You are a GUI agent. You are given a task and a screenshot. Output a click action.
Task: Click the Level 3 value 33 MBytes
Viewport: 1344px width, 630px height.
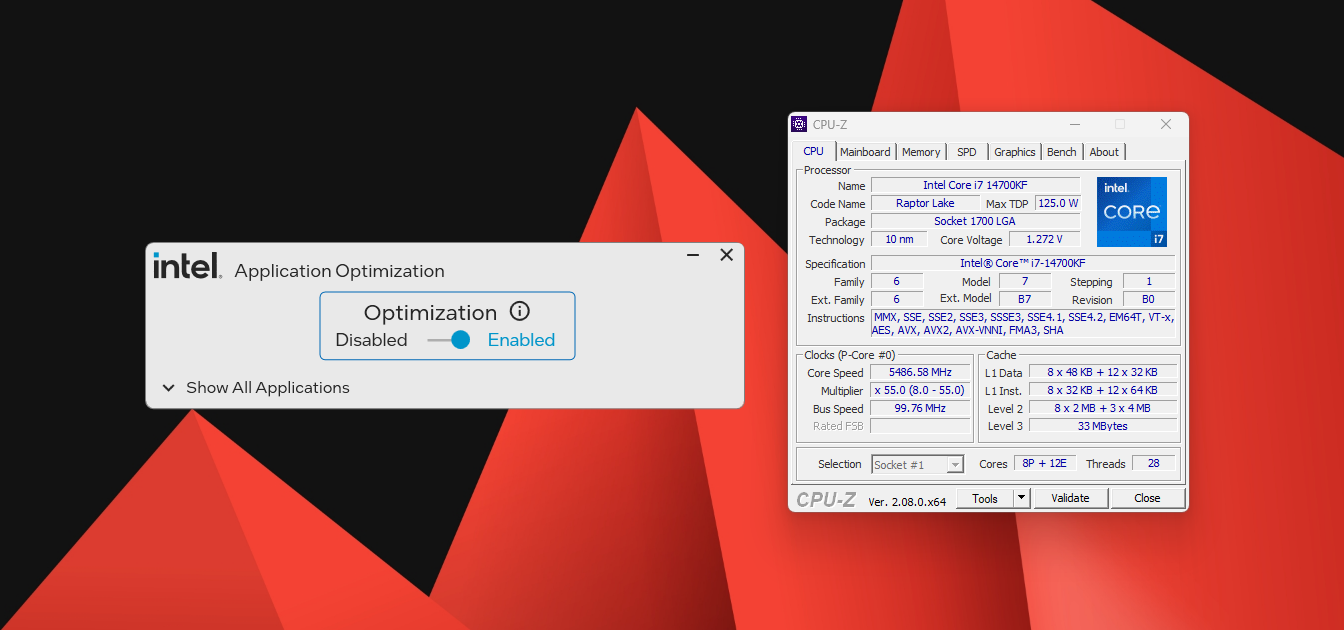pos(1102,426)
